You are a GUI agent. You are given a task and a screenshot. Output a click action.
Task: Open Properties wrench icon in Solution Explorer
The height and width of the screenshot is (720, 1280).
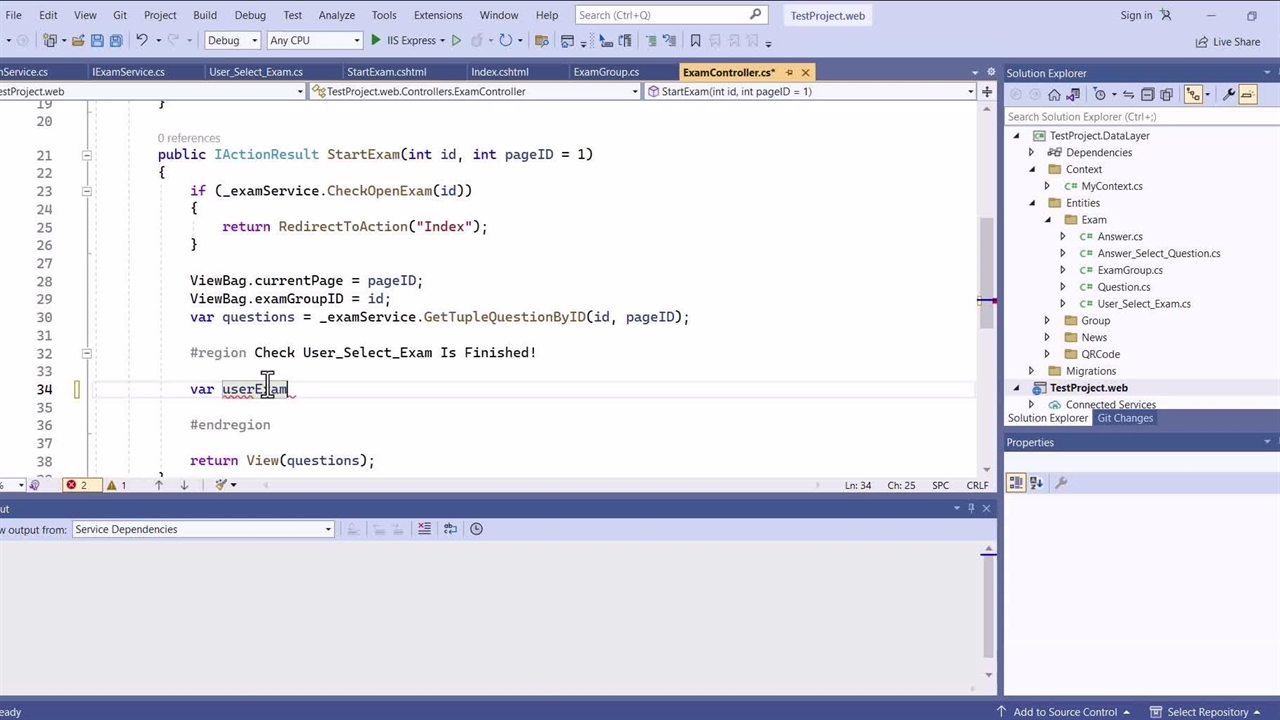coord(1226,94)
